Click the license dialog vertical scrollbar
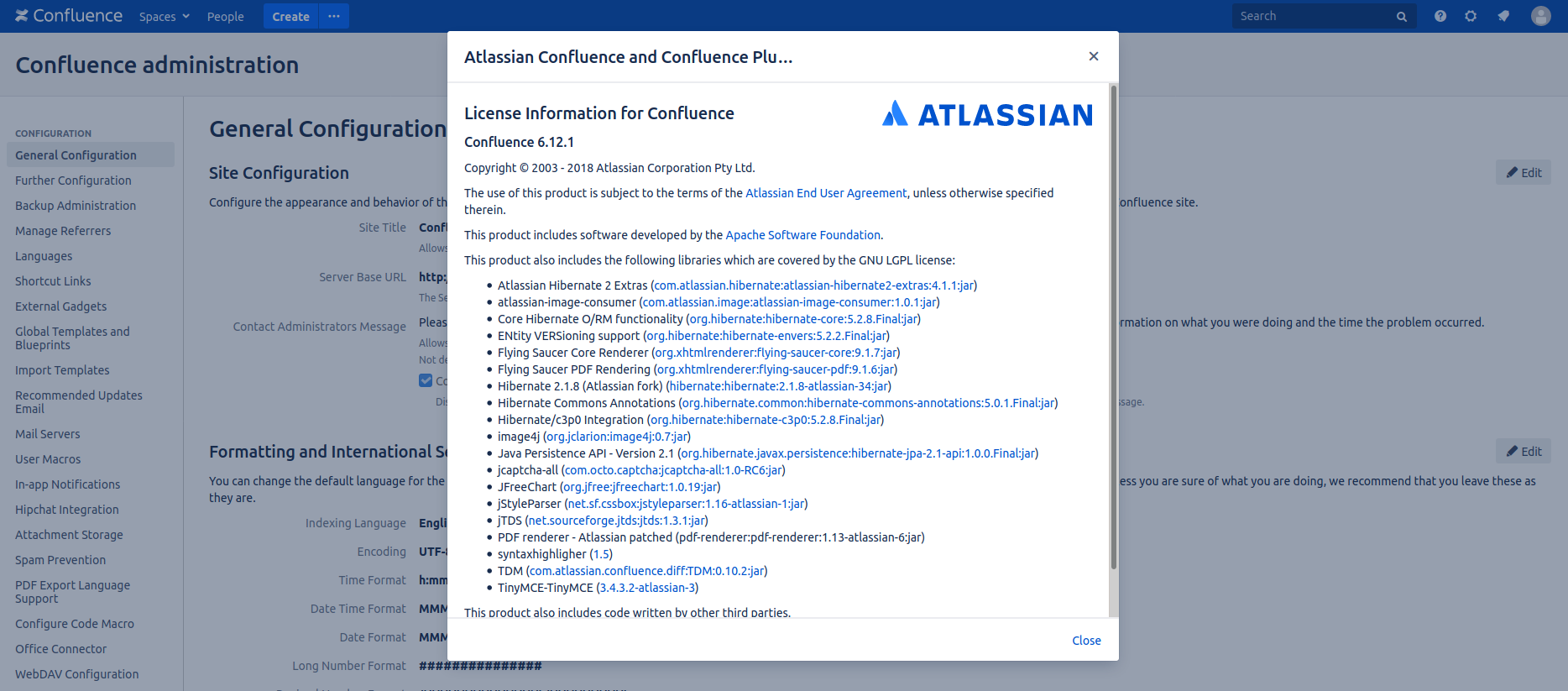 [1114, 327]
